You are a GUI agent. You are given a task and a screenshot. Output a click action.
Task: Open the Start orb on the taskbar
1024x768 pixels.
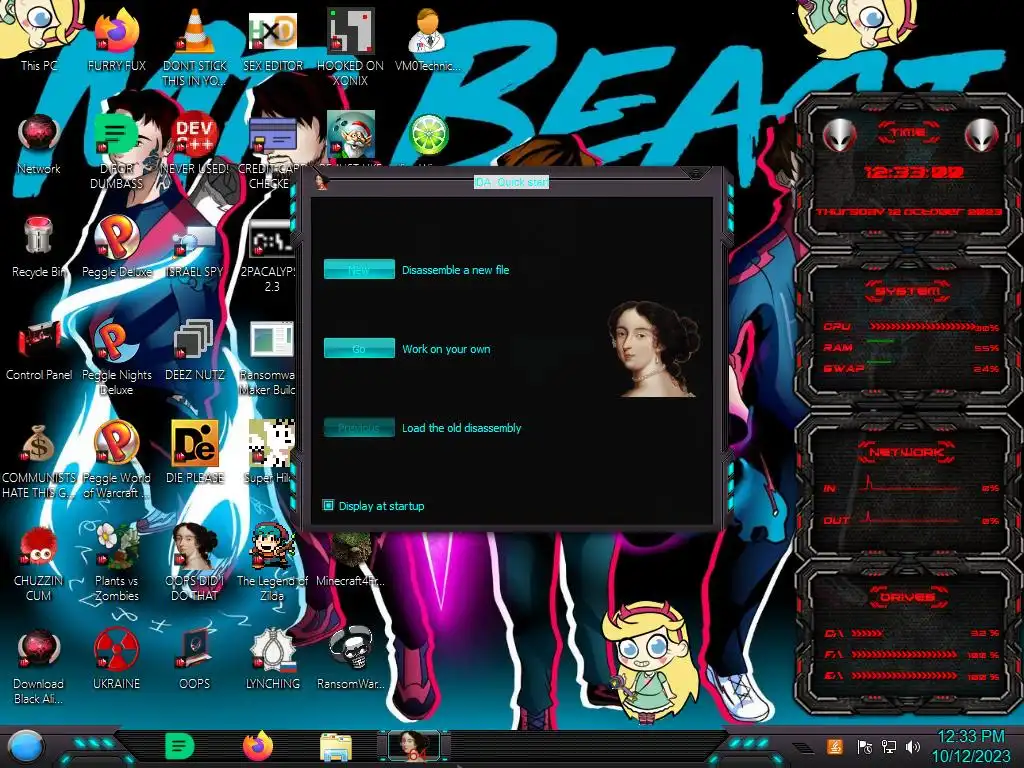pyautogui.click(x=26, y=746)
